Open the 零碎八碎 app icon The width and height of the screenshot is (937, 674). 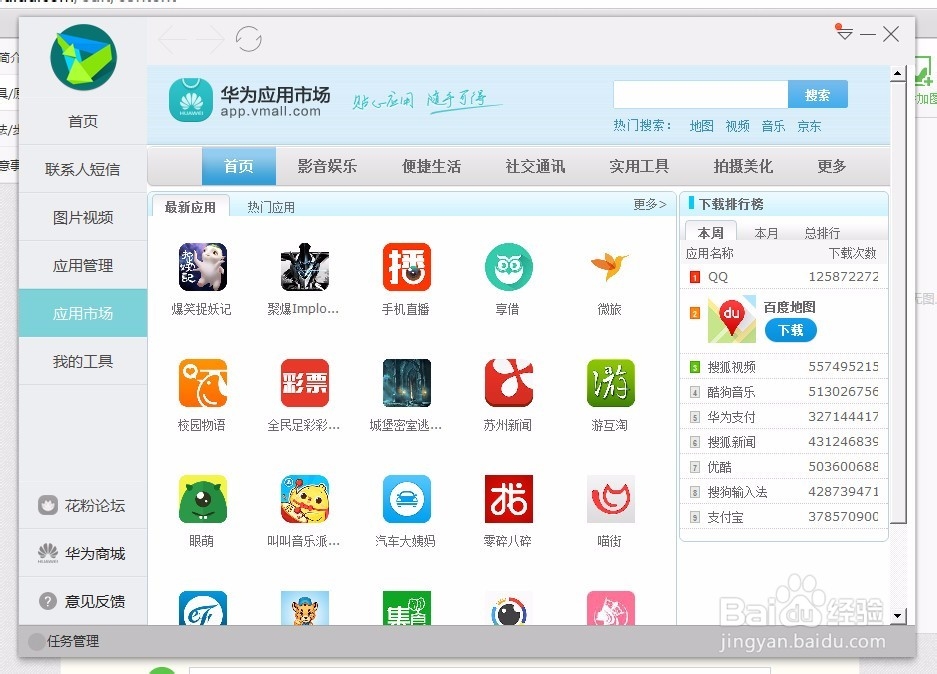pos(509,498)
